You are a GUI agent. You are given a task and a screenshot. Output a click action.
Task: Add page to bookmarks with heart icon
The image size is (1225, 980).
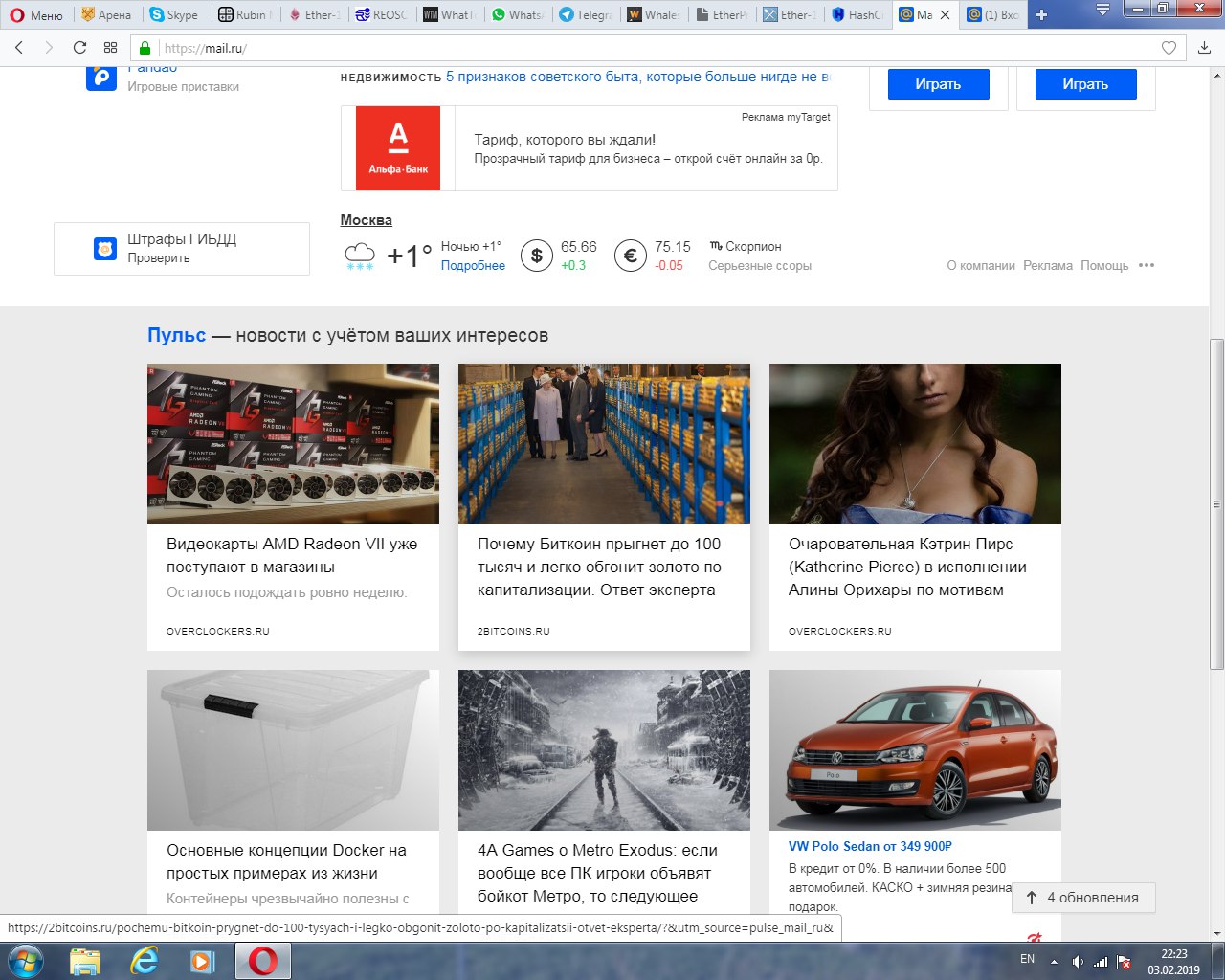click(1169, 48)
